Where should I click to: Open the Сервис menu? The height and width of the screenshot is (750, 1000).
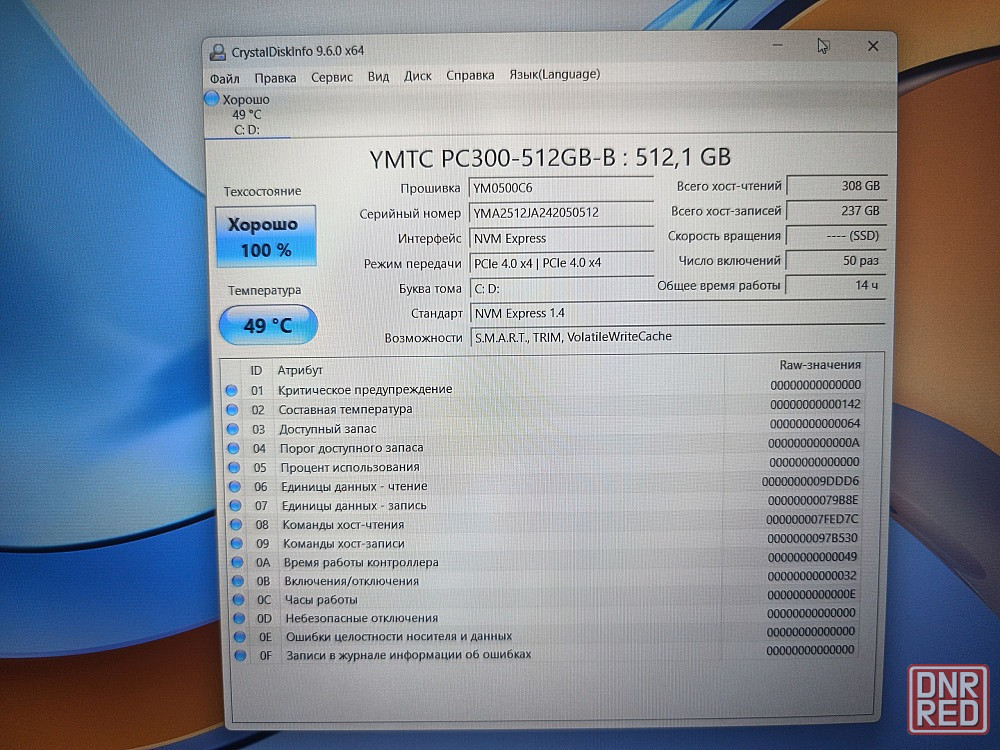[332, 77]
